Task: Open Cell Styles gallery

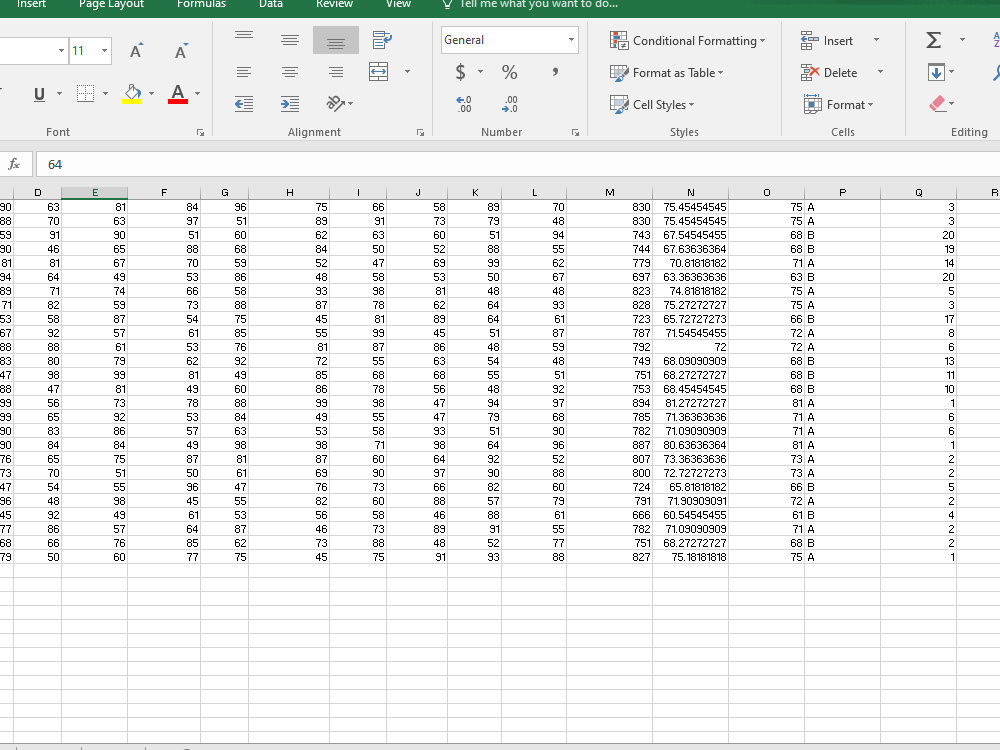Action: coord(652,105)
